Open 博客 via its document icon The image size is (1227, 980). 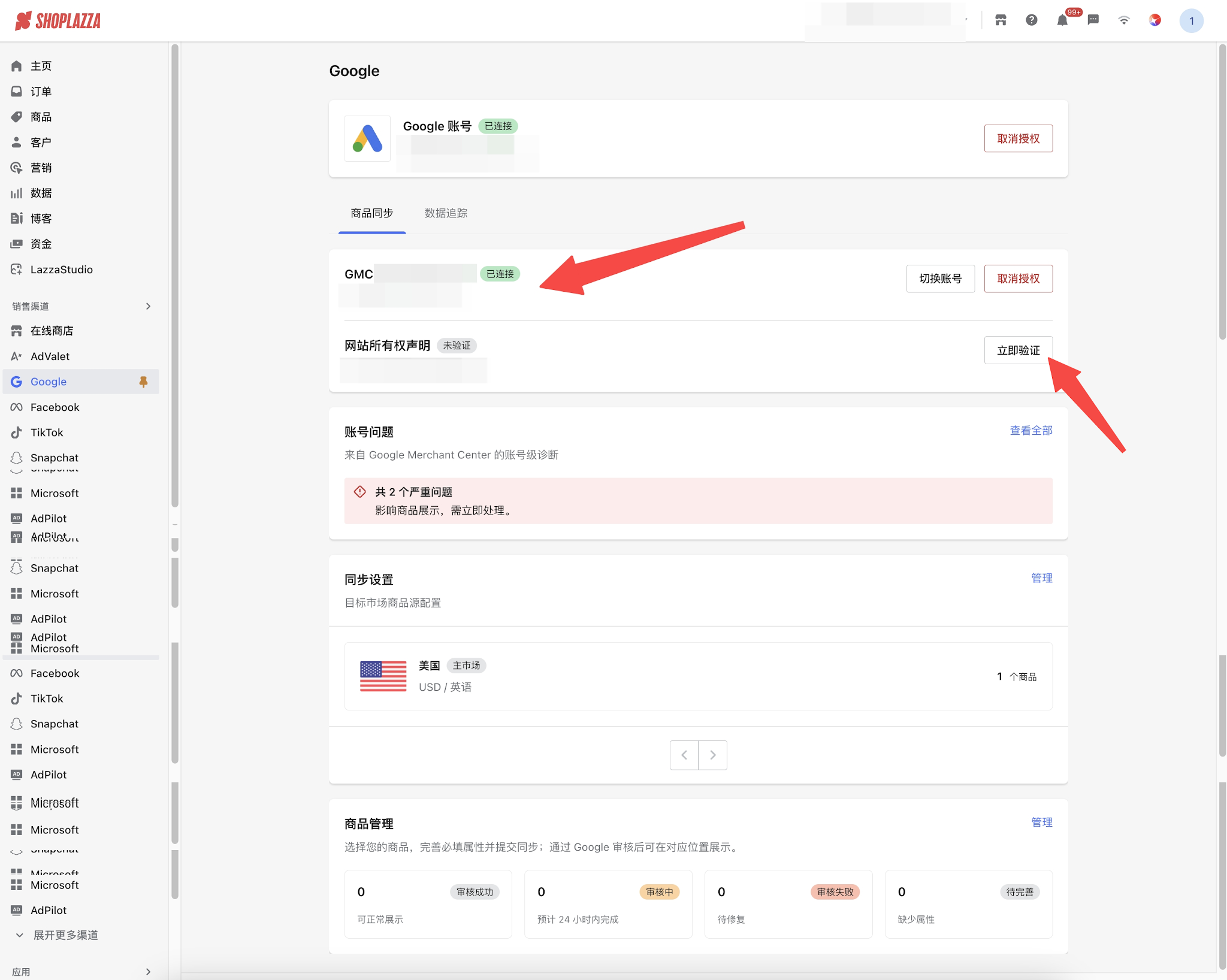click(16, 218)
